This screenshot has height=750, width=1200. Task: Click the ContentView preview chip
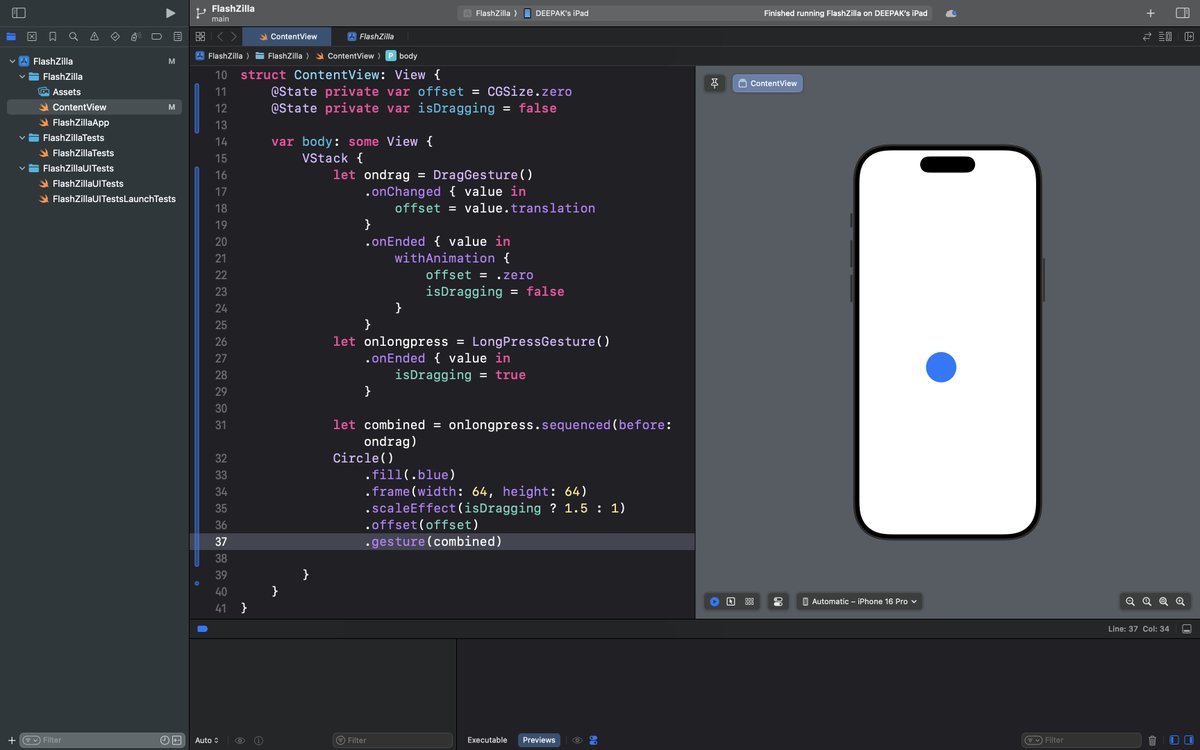tap(767, 84)
